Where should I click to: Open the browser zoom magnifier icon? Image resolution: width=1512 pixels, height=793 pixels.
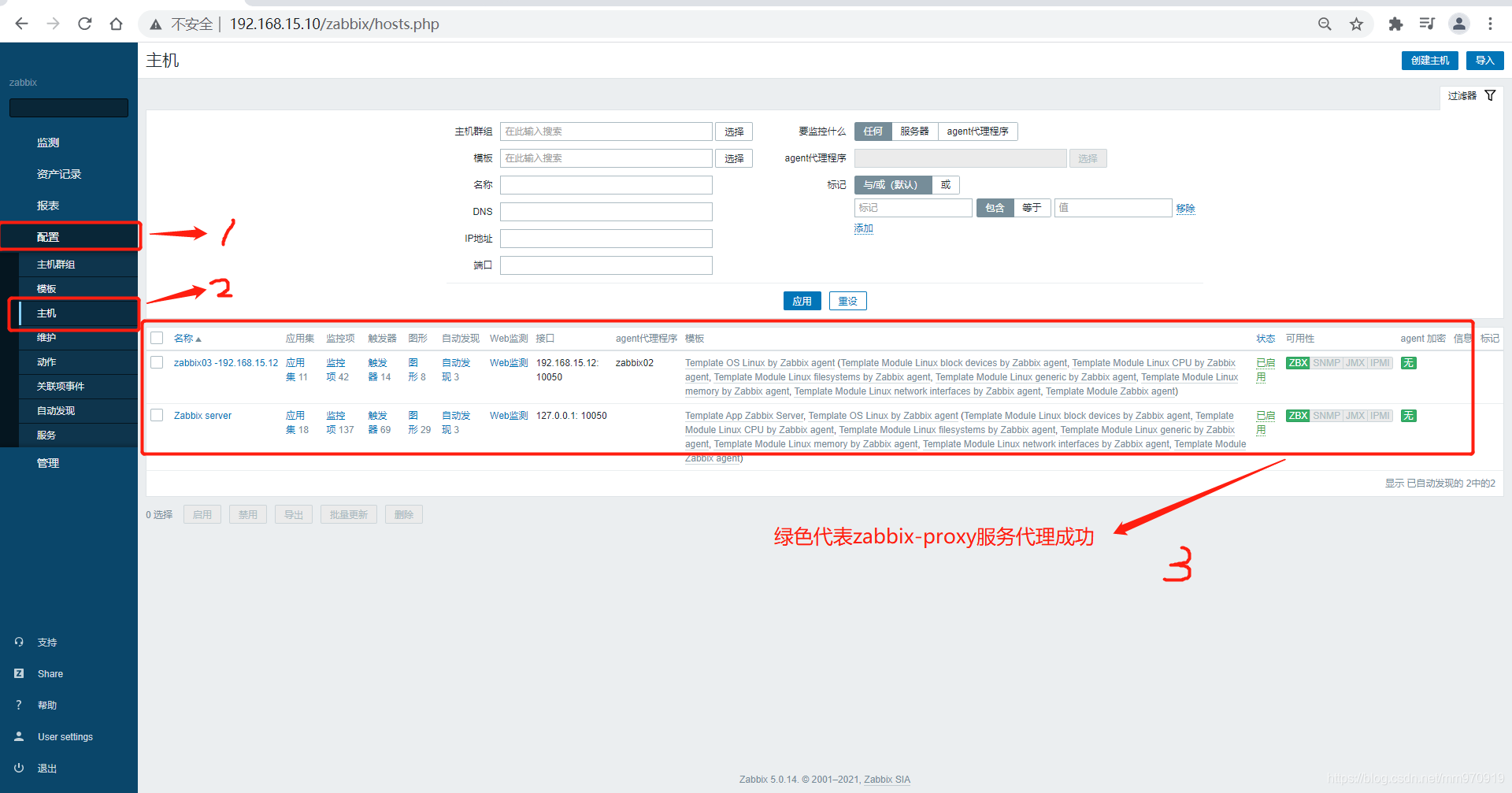point(1325,24)
